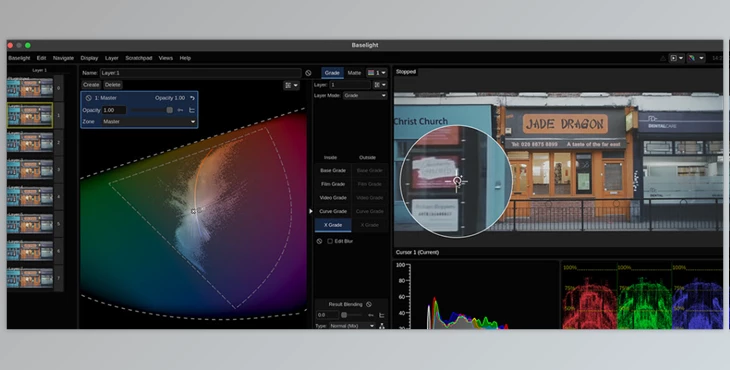Select layer 5 thumbnail in layer list
This screenshot has width=730, height=370.
[x=30, y=223]
